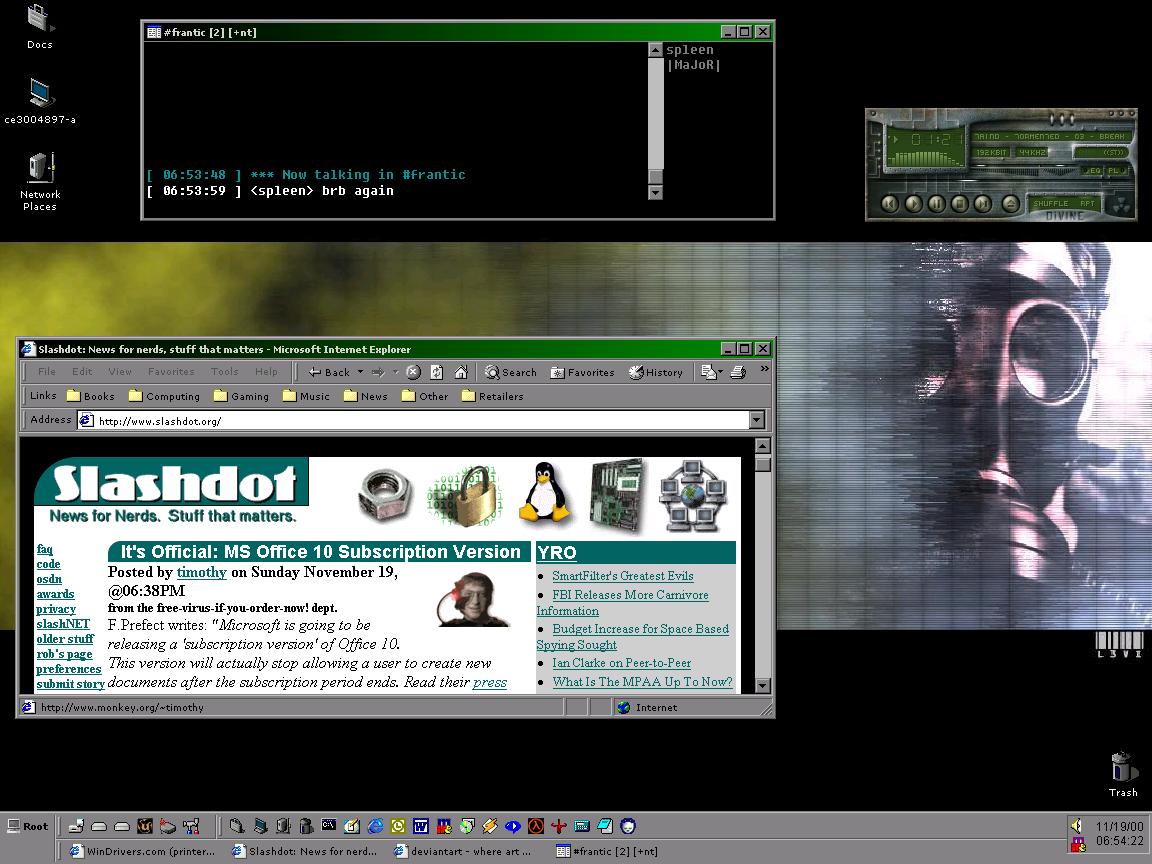Image resolution: width=1152 pixels, height=864 pixels.
Task: Open the Favorites menu in menu bar
Action: [171, 372]
